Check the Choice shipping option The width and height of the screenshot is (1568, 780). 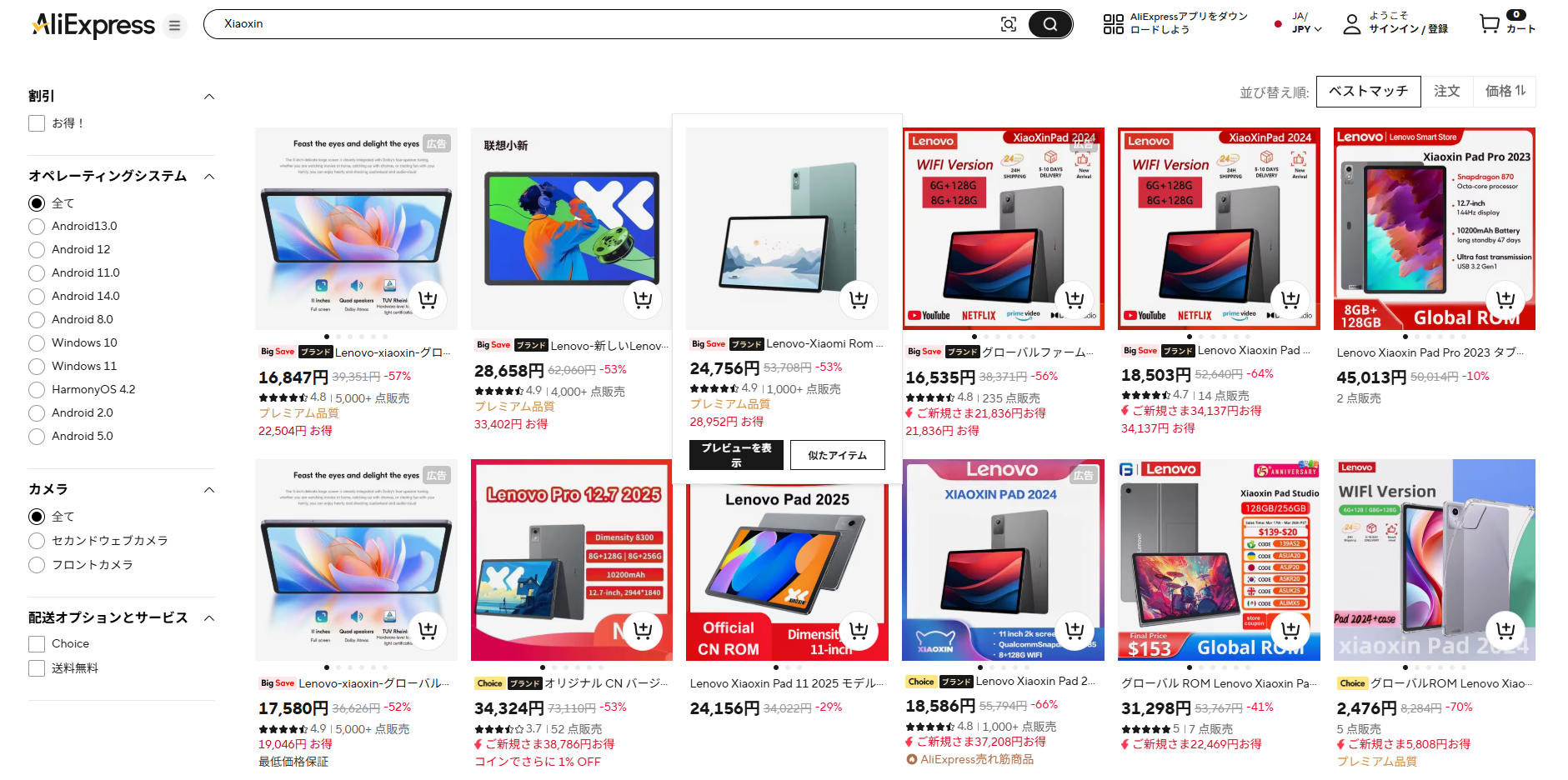[58, 644]
